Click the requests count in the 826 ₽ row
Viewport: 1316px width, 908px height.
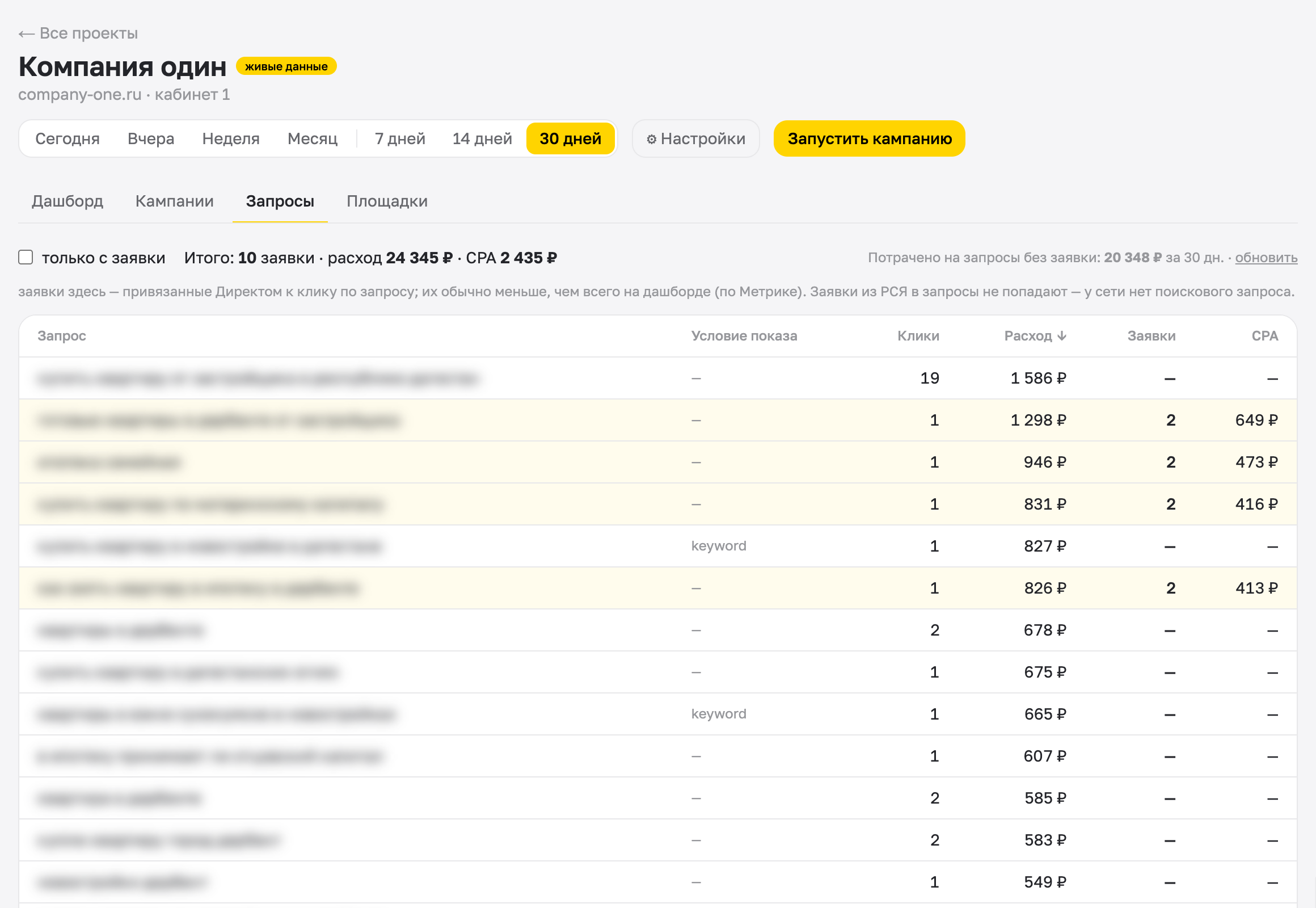[1170, 588]
